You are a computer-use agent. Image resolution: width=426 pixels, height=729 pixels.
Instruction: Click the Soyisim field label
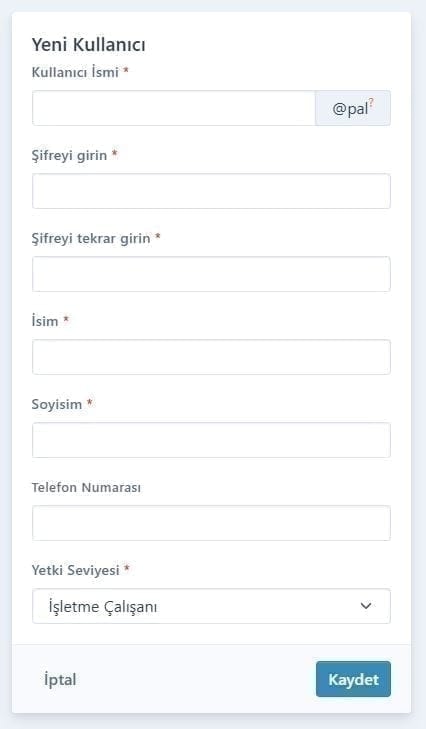click(57, 404)
